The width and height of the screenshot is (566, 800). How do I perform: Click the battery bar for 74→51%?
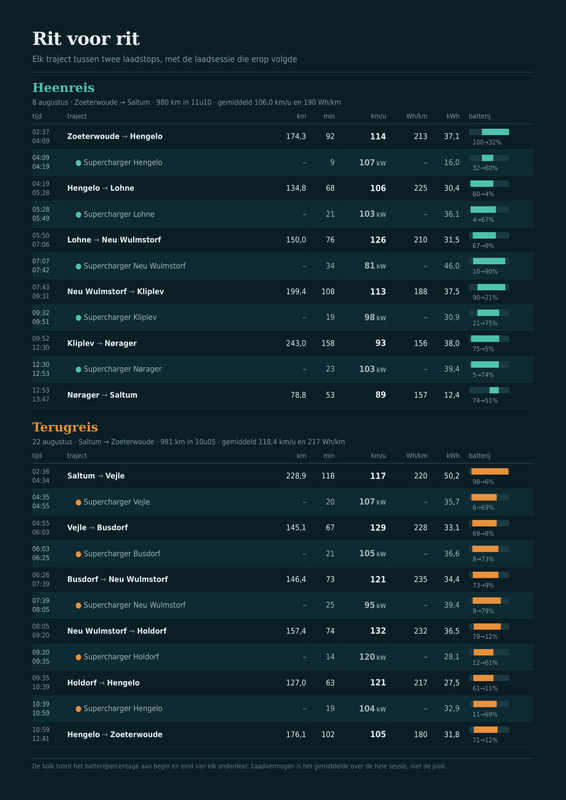488,390
